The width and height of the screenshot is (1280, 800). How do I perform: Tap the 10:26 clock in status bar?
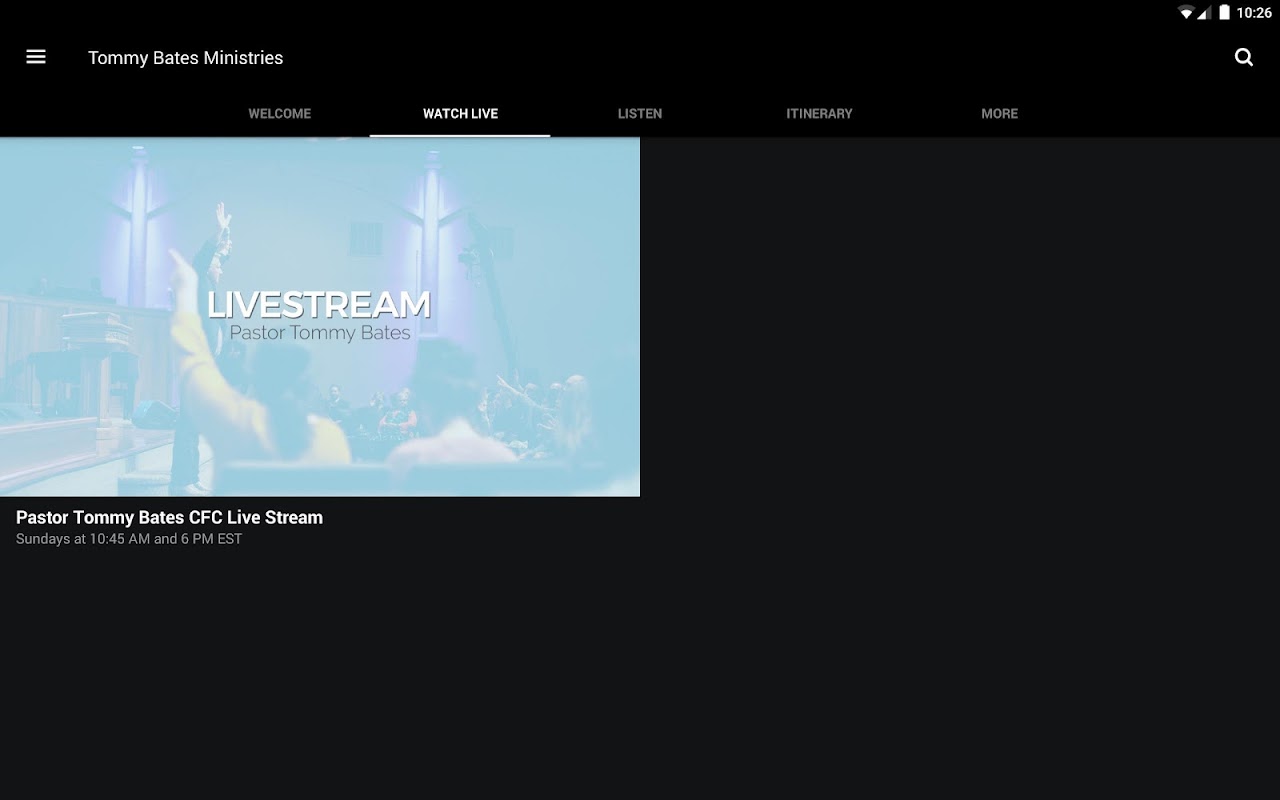[x=1254, y=13]
